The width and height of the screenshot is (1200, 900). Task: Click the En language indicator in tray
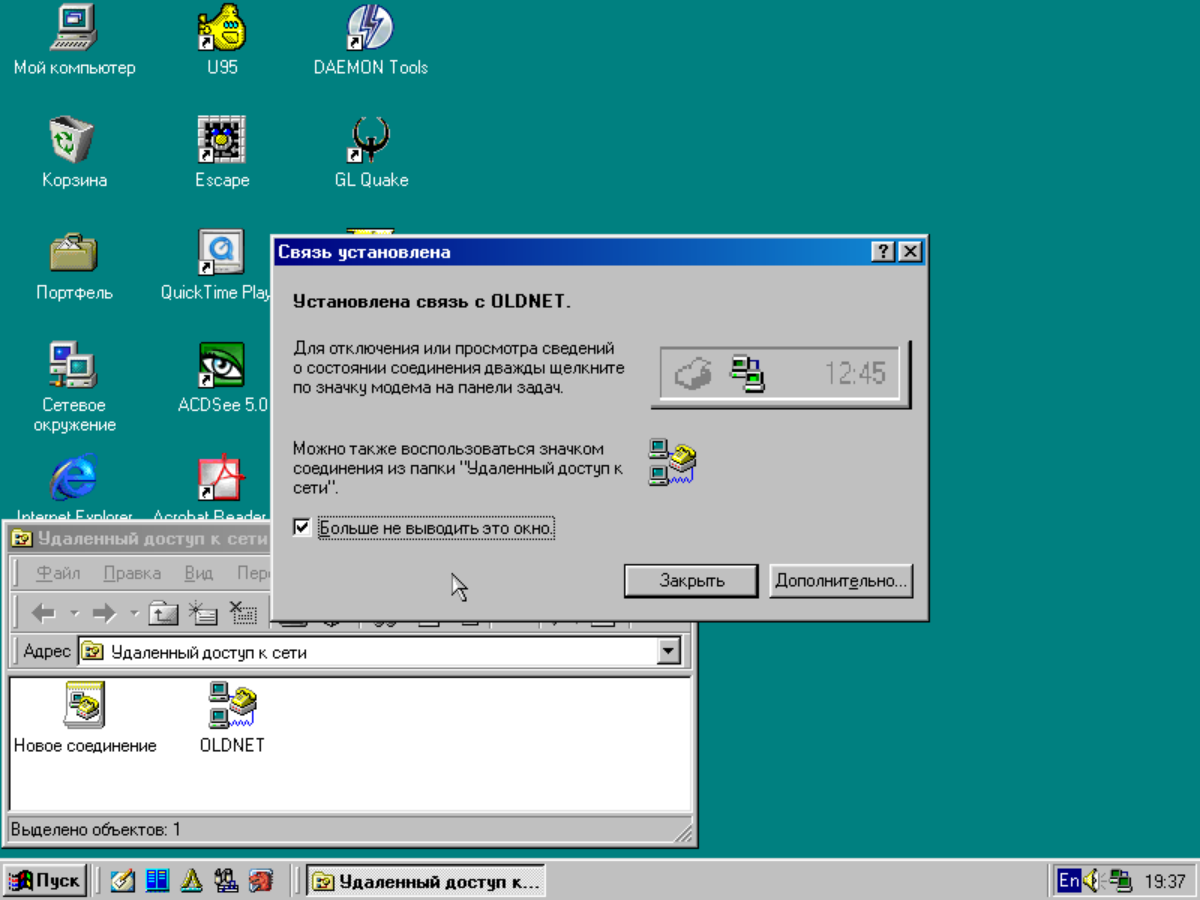point(1069,881)
